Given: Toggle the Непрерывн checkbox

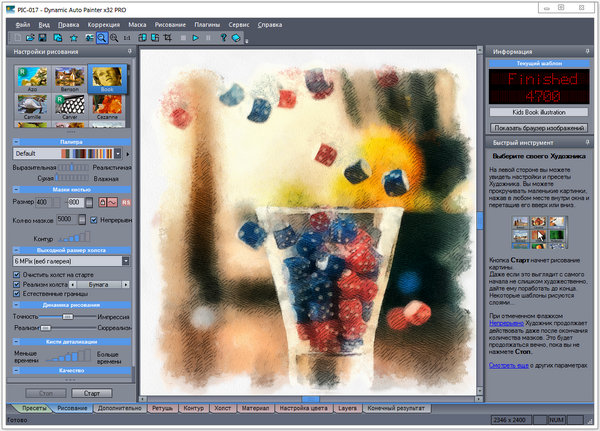Looking at the screenshot, I should click(x=94, y=219).
